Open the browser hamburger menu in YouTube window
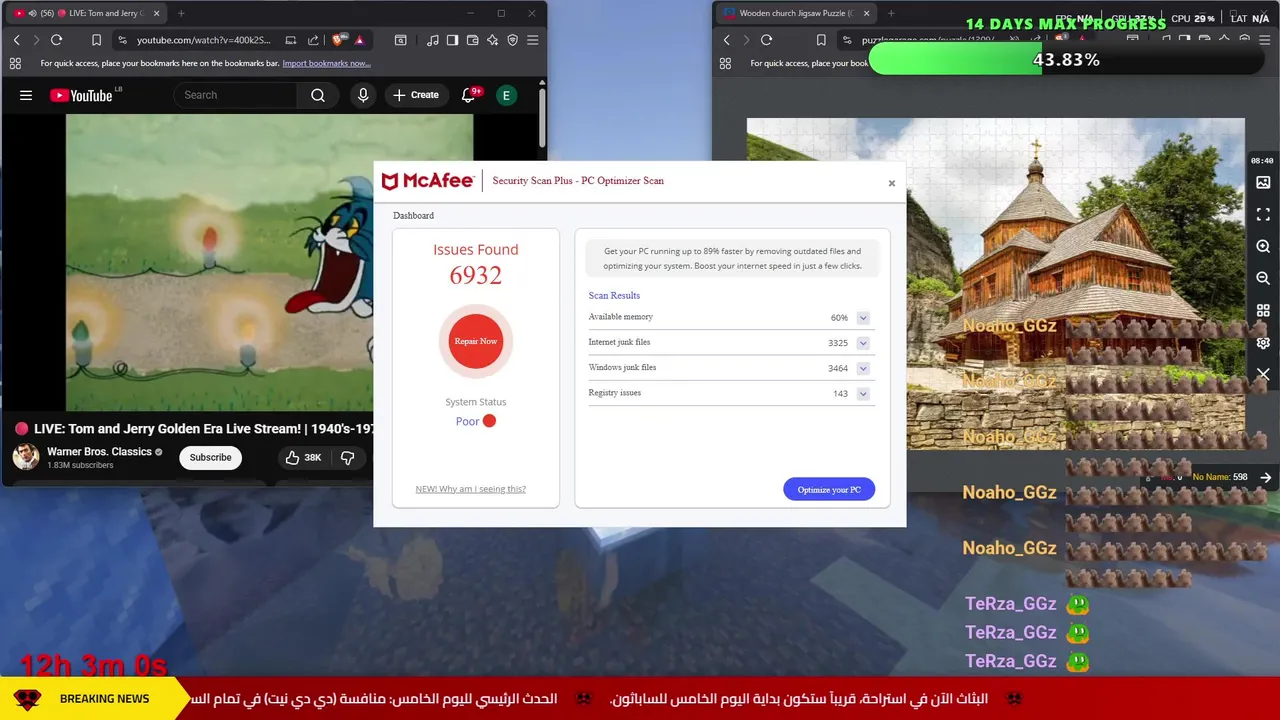This screenshot has width=1280, height=720. point(532,40)
